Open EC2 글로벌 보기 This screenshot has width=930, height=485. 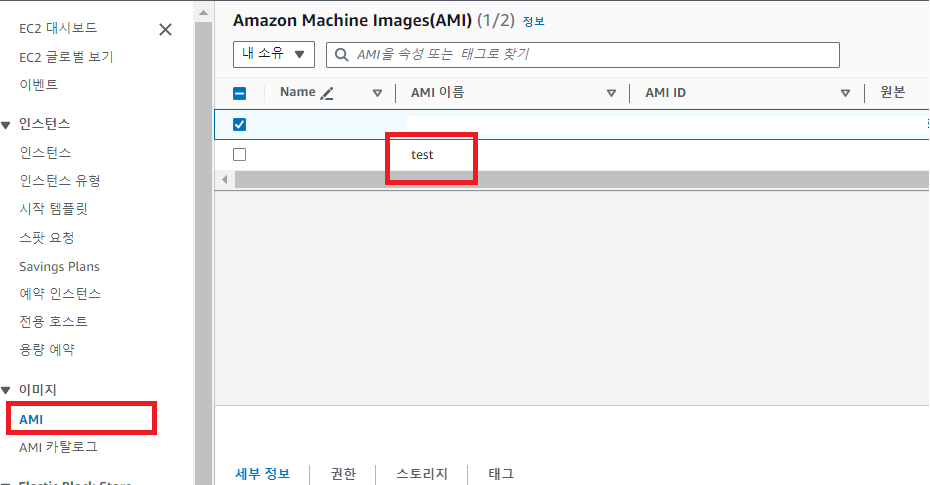66,57
